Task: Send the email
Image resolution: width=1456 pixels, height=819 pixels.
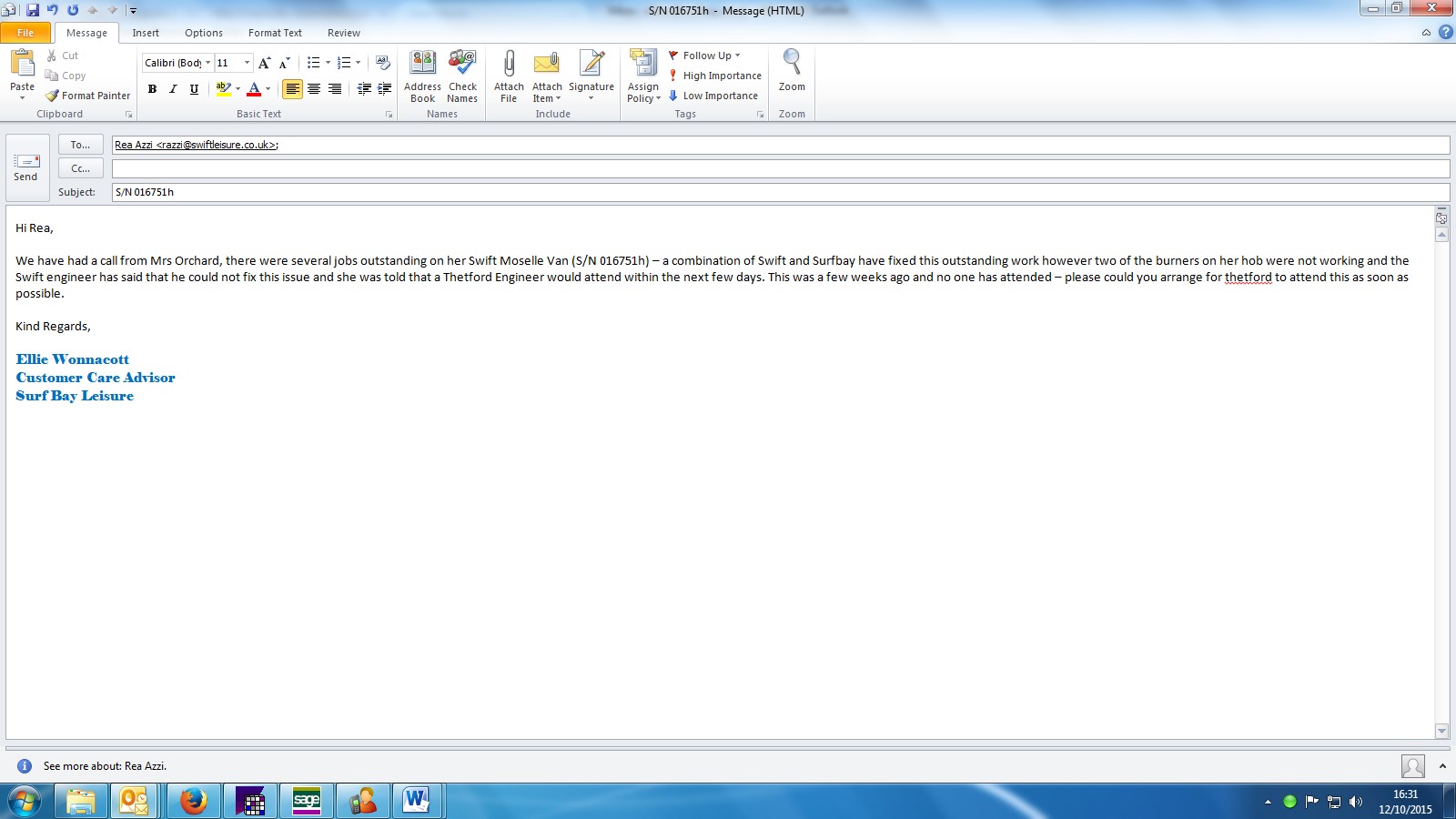Action: pos(26,167)
